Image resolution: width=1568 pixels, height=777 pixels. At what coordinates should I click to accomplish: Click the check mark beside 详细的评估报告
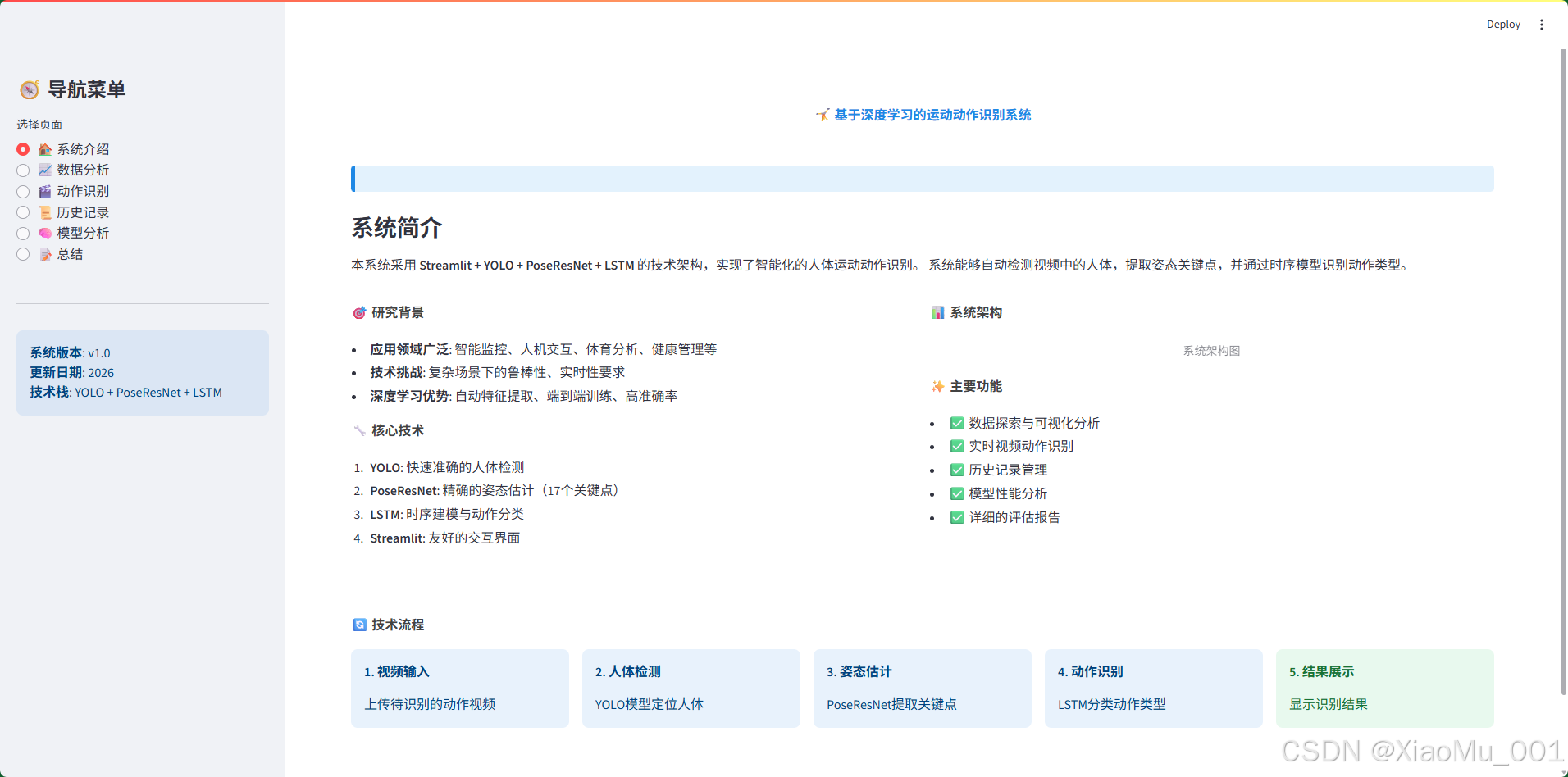click(x=956, y=517)
